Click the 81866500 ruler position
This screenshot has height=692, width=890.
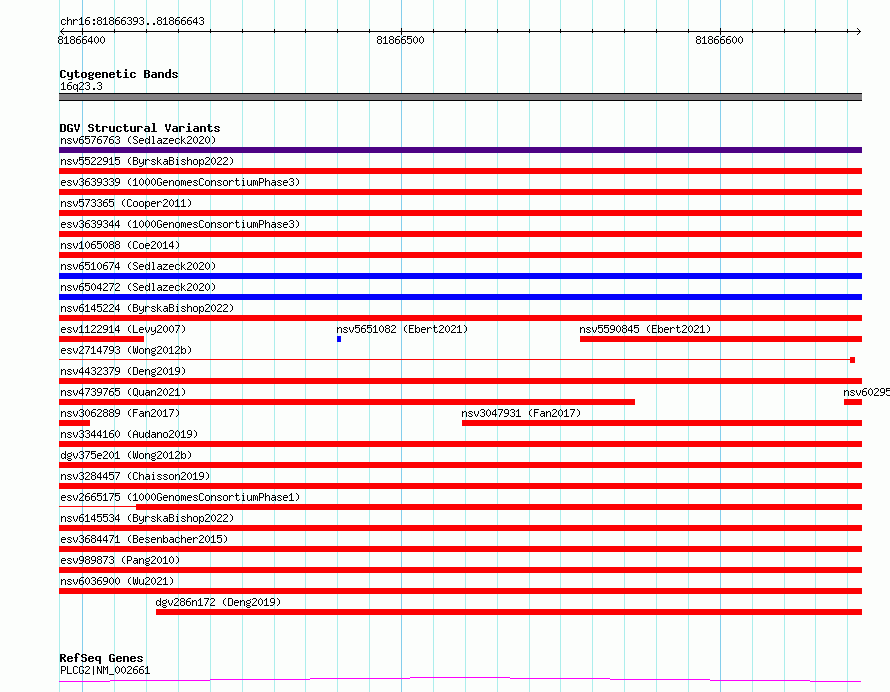coord(401,40)
